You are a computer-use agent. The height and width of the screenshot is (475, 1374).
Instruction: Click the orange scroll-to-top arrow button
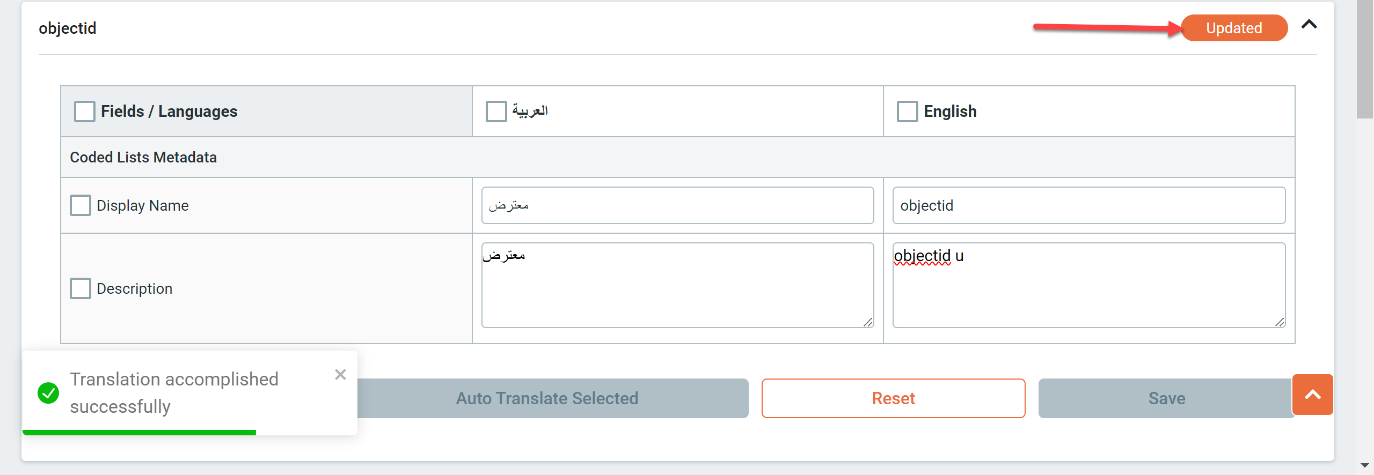tap(1313, 395)
